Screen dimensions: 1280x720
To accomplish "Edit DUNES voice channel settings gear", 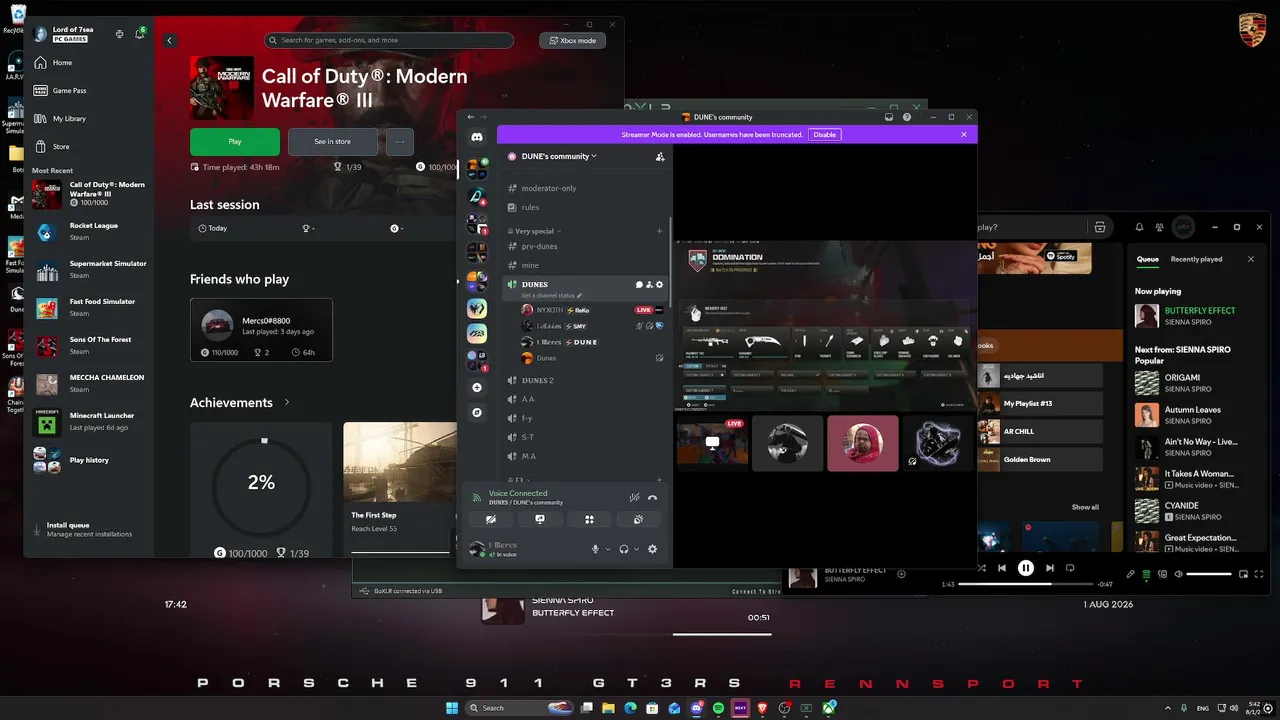I will 659,285.
